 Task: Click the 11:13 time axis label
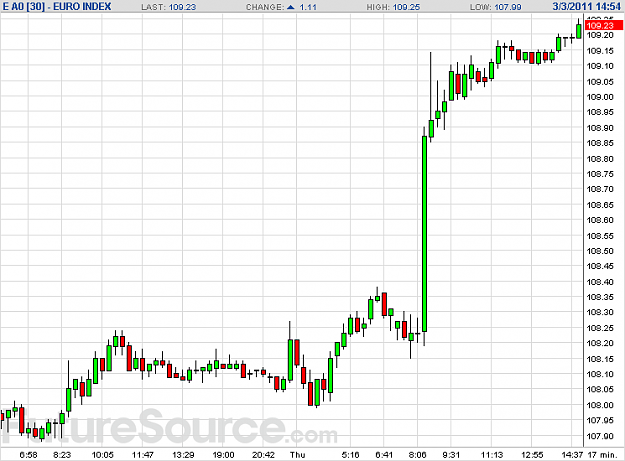point(491,455)
